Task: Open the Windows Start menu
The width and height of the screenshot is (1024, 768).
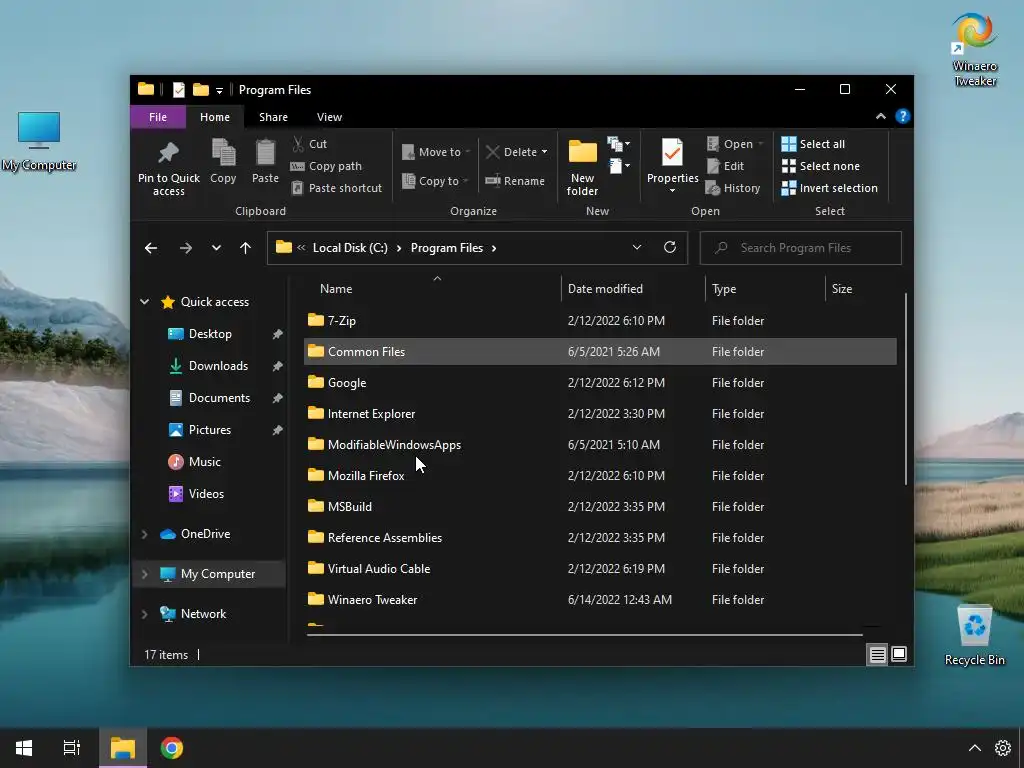Action: [x=24, y=748]
